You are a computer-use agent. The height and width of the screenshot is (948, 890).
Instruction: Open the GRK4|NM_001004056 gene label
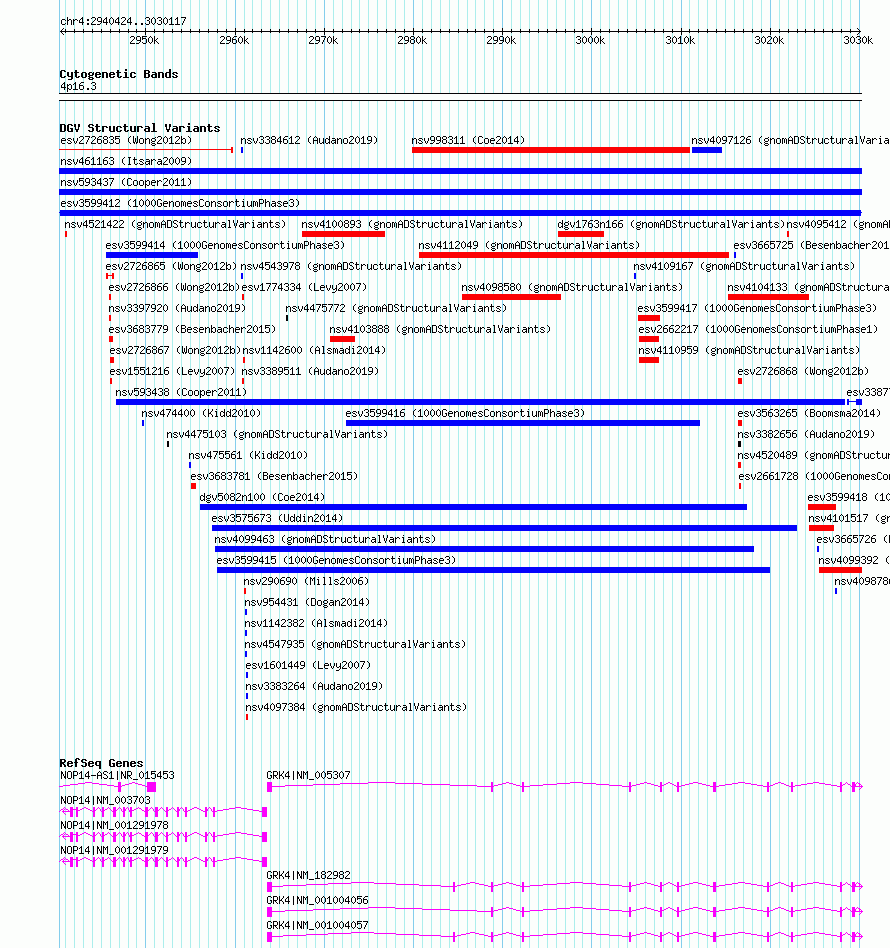coord(317,900)
